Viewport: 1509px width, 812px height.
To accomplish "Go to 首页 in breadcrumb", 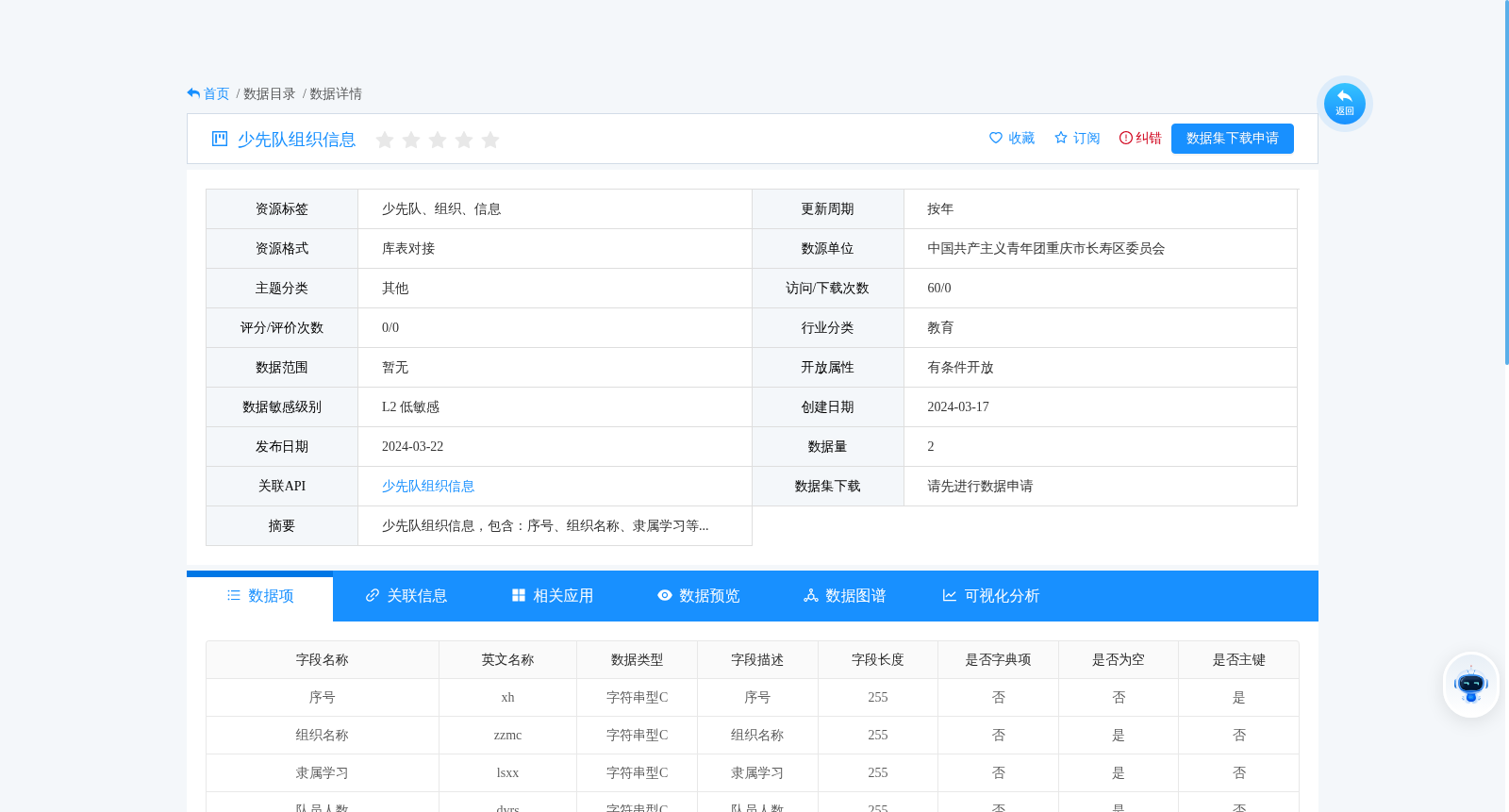I will (x=217, y=94).
